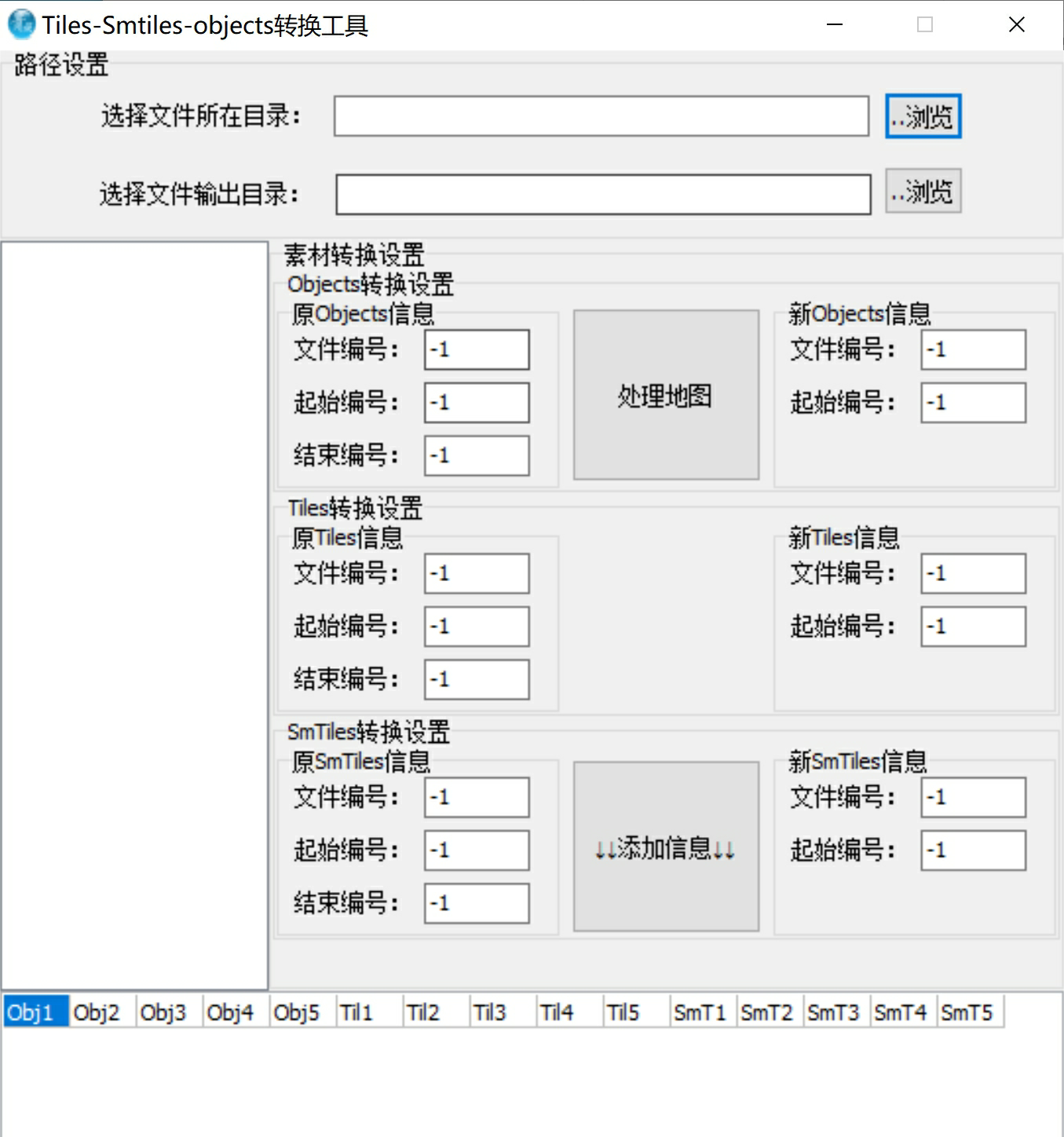
Task: Select the SmT4 column header
Action: [904, 1011]
